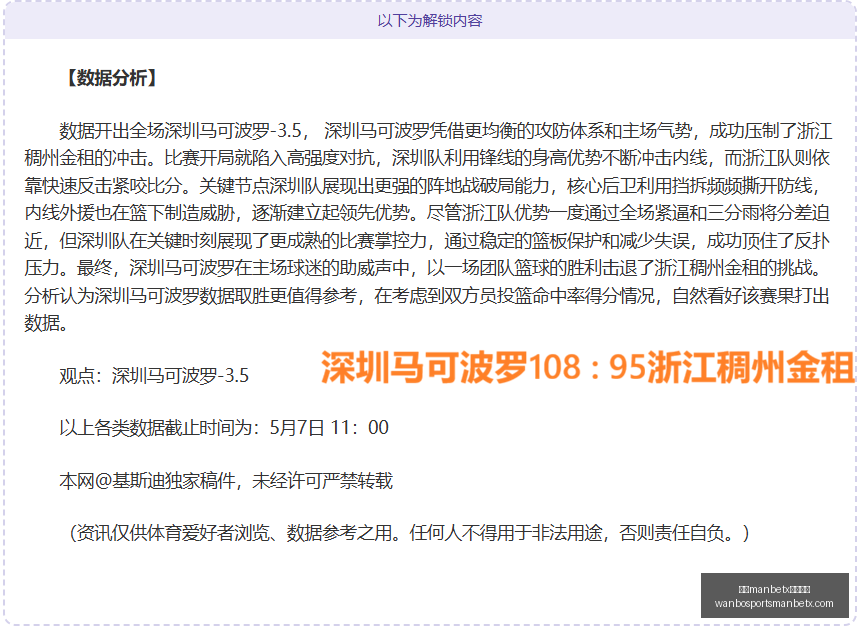Click the '以下为解锁内容' header text
This screenshot has height=629, width=860.
429,21
